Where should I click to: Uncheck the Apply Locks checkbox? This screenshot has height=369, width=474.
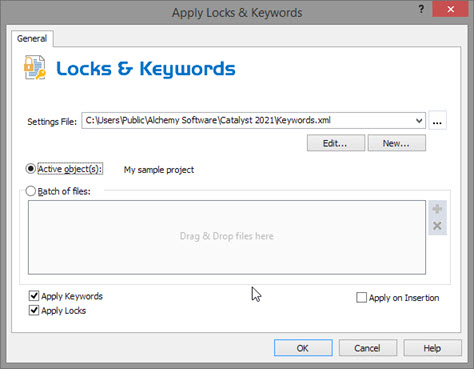34,310
